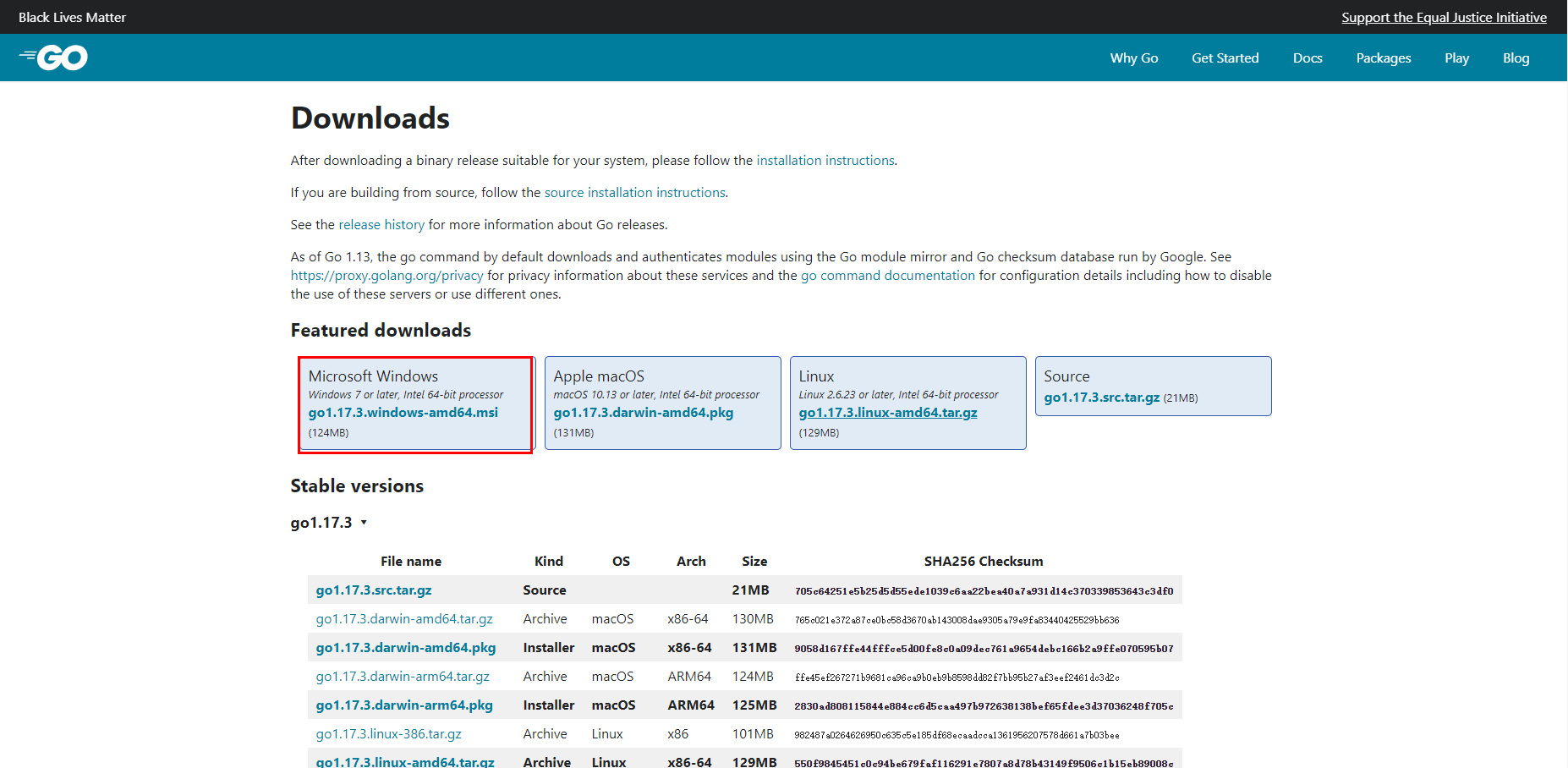The width and height of the screenshot is (1568, 768).
Task: Click the Stable versions heading
Action: (x=357, y=486)
